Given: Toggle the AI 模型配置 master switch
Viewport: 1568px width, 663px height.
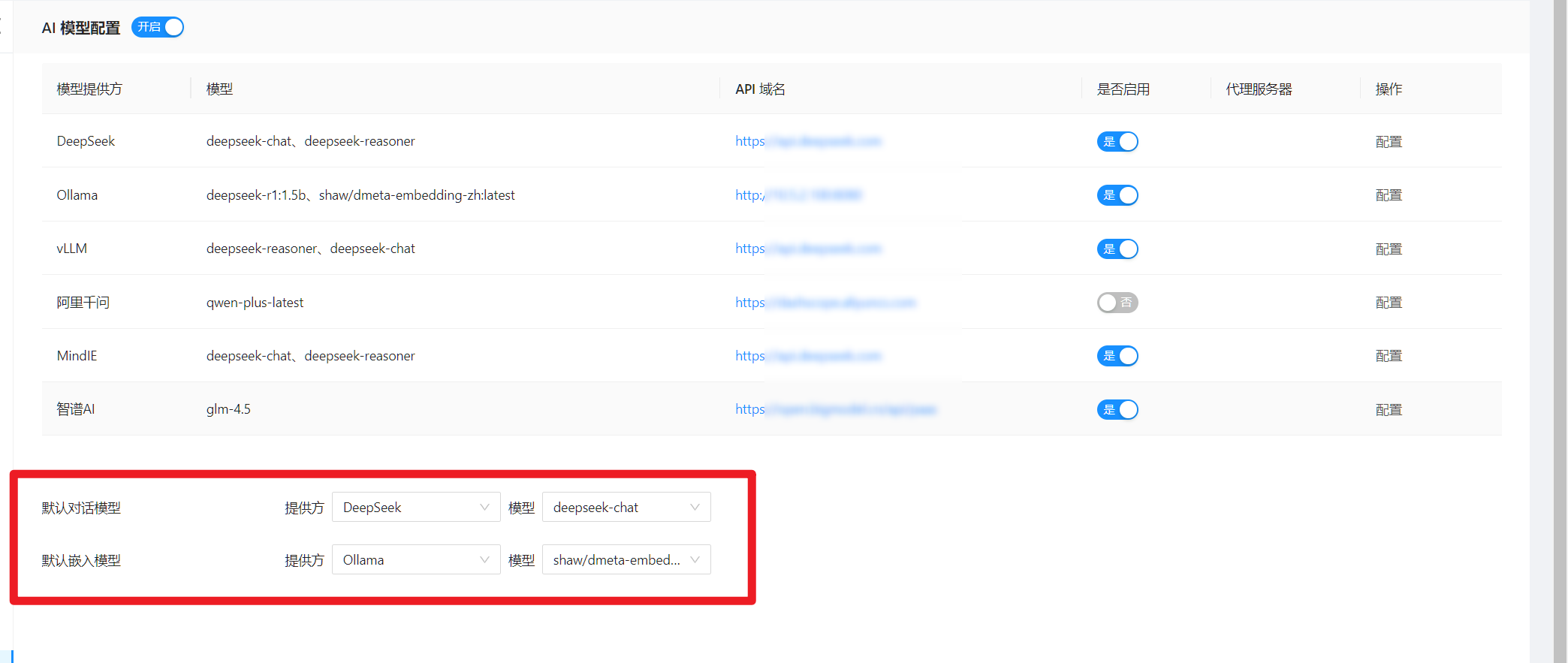Looking at the screenshot, I should (x=158, y=28).
